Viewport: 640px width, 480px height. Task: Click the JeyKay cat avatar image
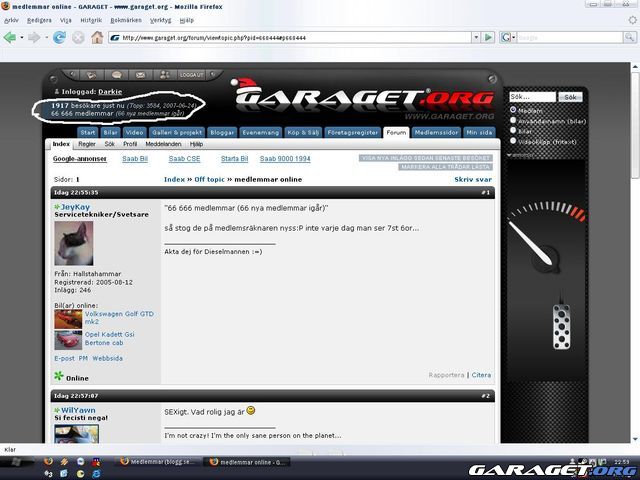click(74, 243)
